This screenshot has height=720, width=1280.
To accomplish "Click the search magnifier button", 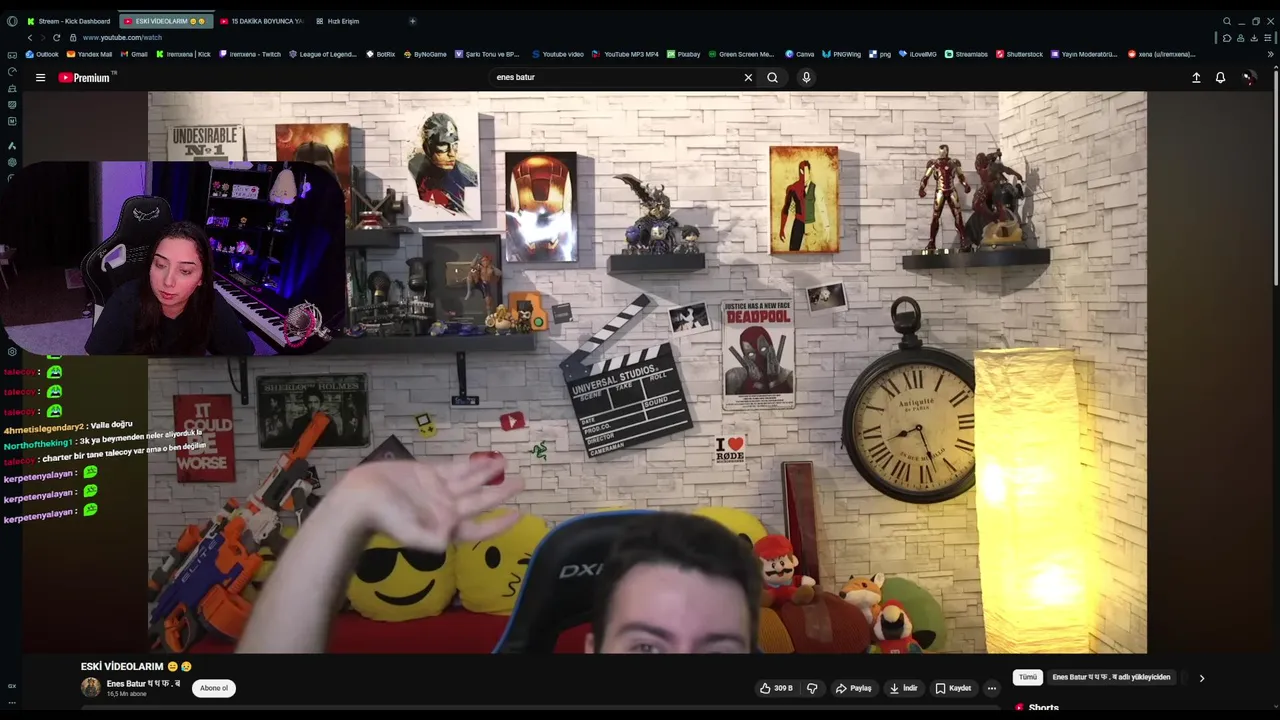I will (772, 77).
